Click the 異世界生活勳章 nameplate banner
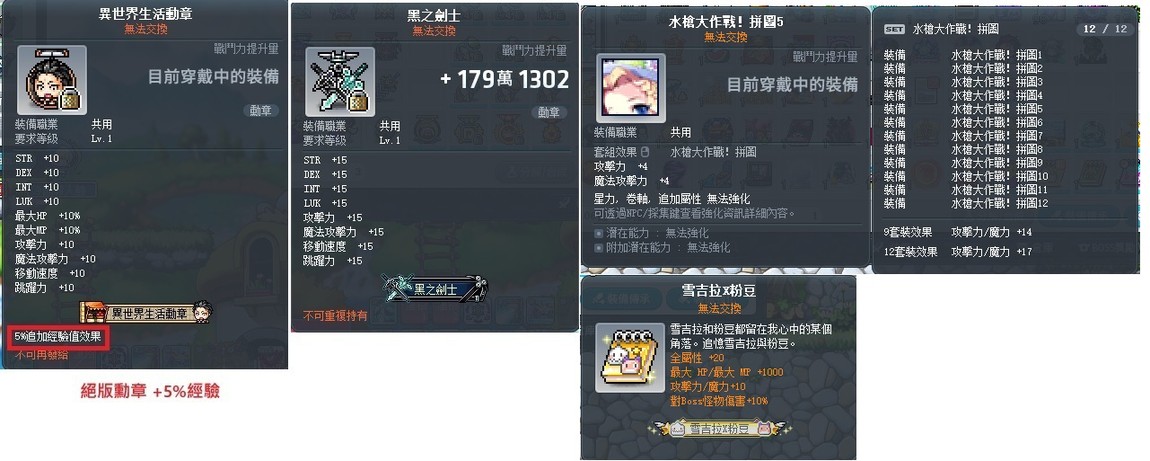Image resolution: width=1150 pixels, height=461 pixels. [x=146, y=314]
